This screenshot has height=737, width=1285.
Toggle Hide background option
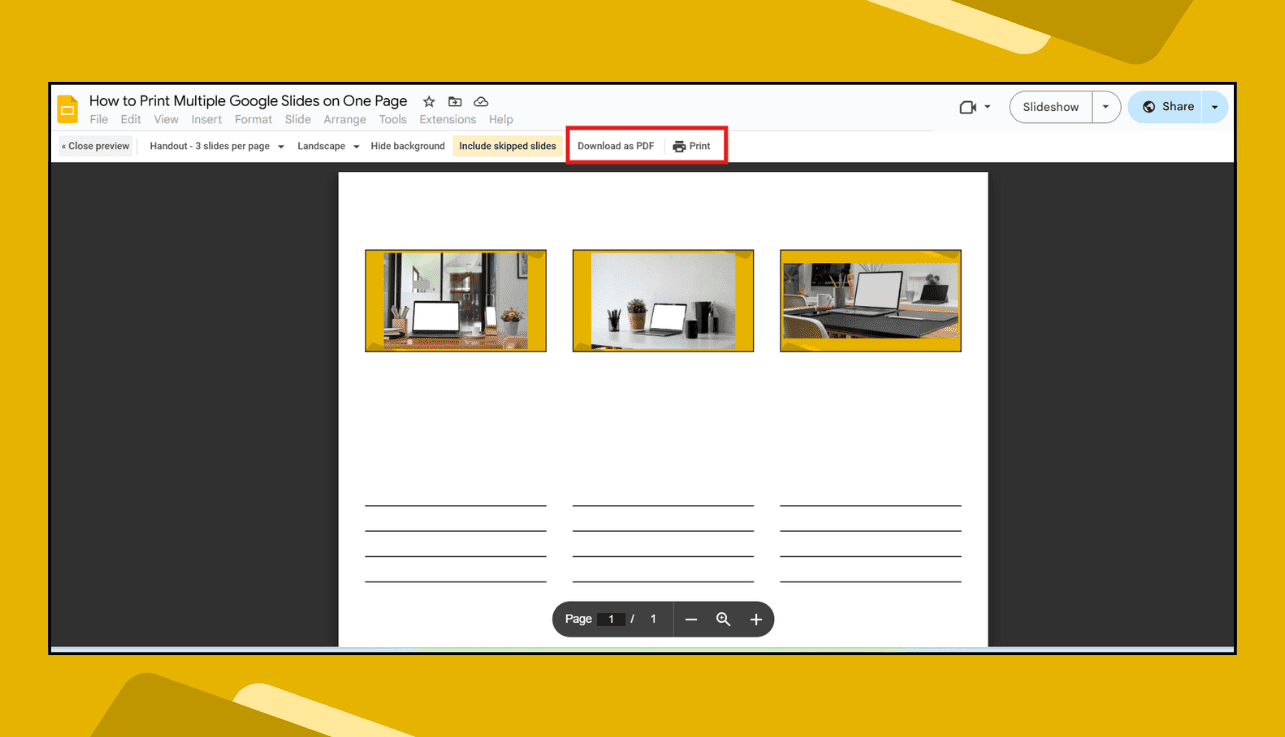pos(407,145)
